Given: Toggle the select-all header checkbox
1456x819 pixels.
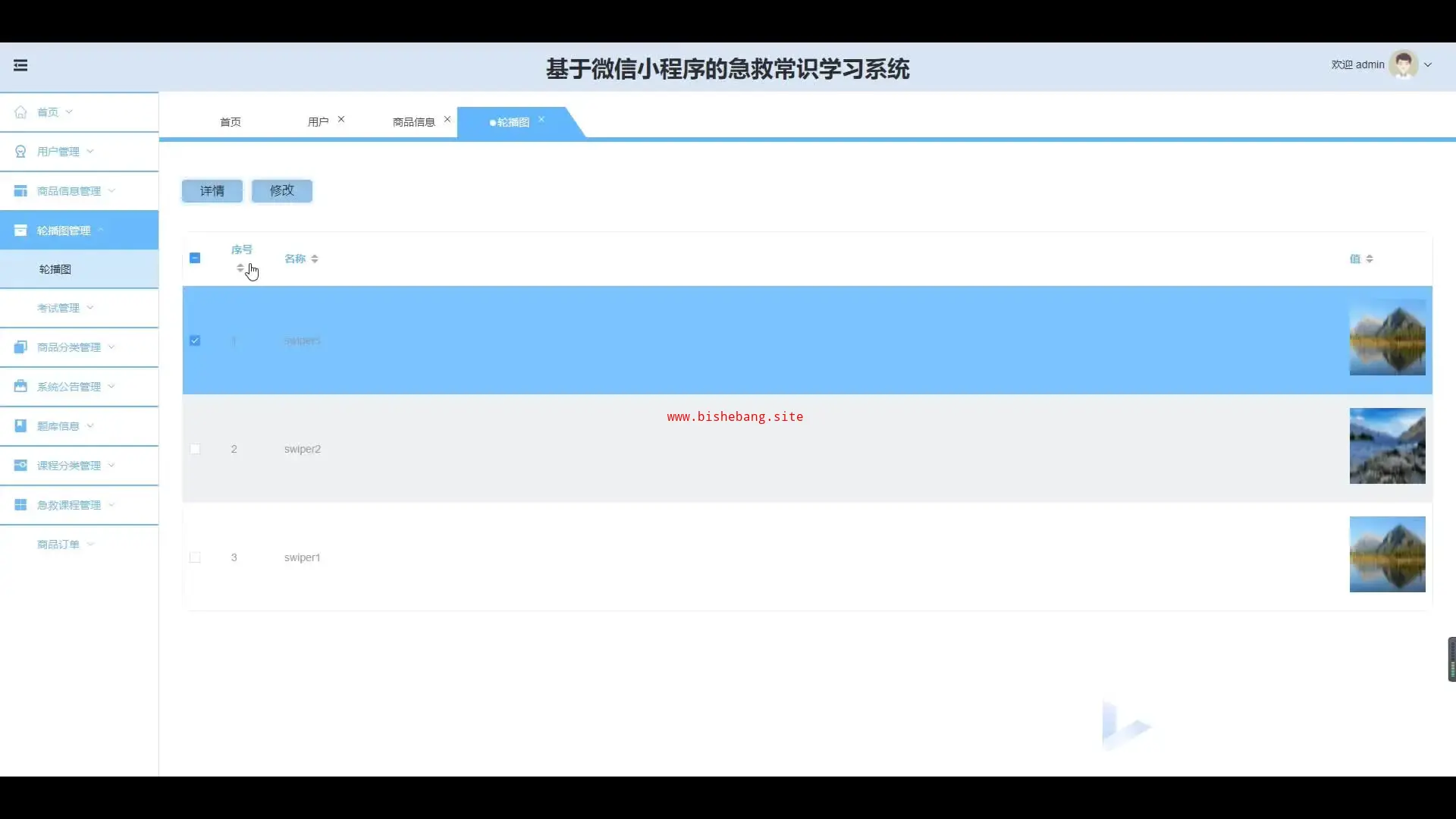Looking at the screenshot, I should click(195, 259).
